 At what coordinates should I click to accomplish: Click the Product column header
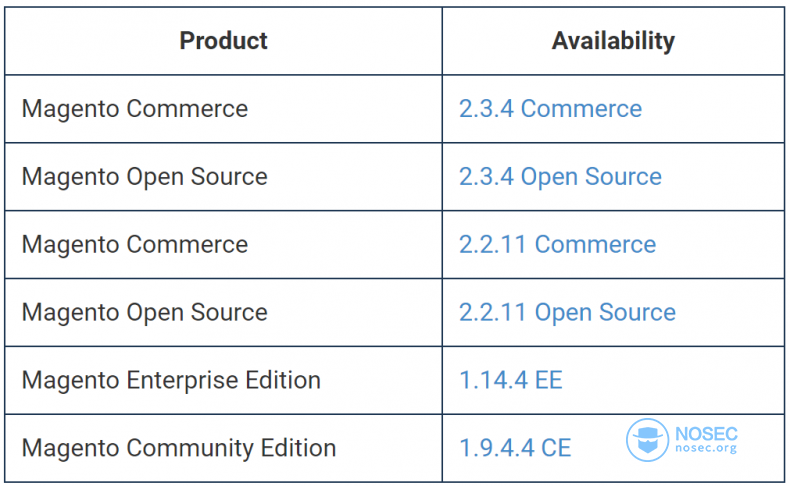point(223,41)
